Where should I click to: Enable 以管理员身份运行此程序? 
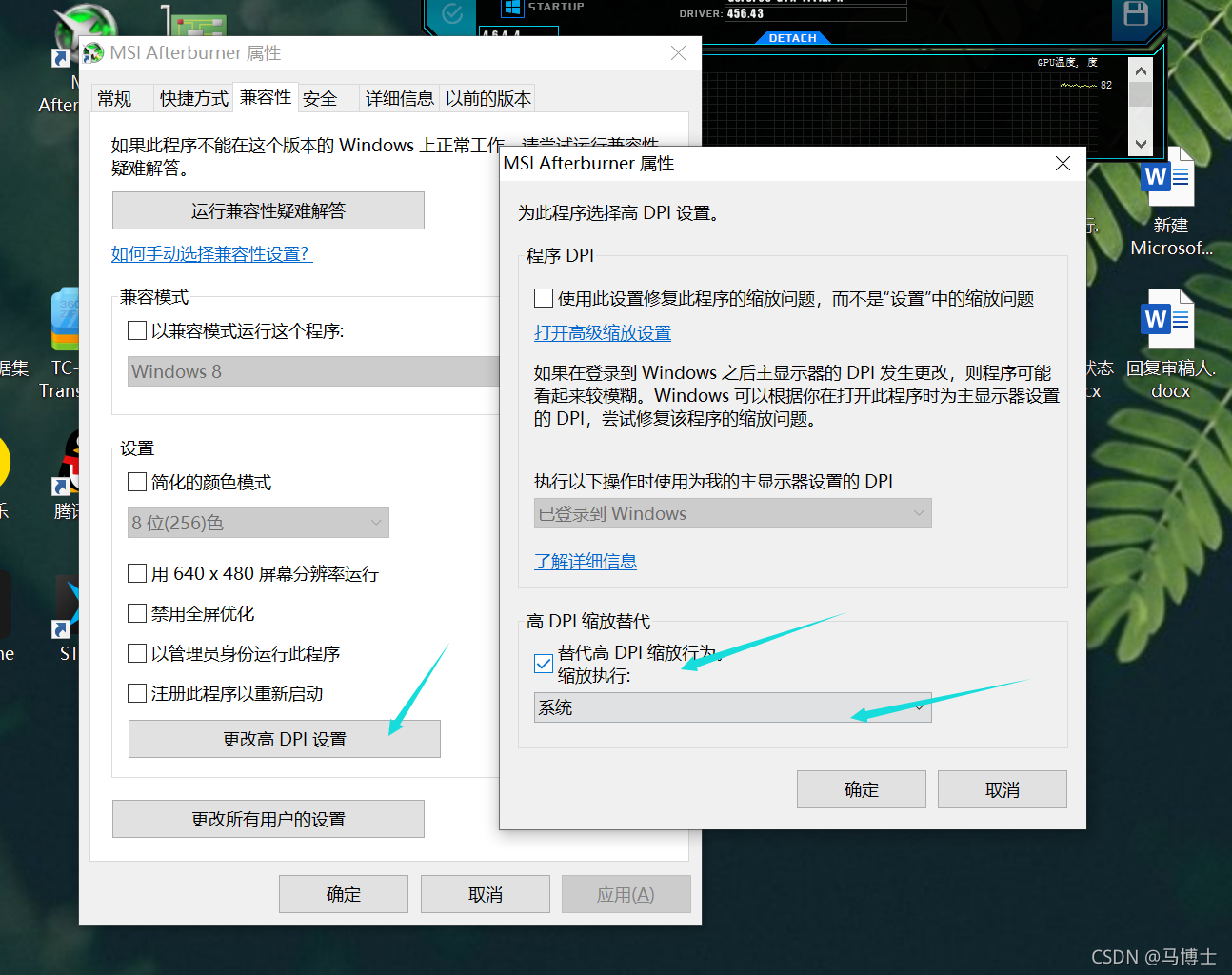point(137,653)
